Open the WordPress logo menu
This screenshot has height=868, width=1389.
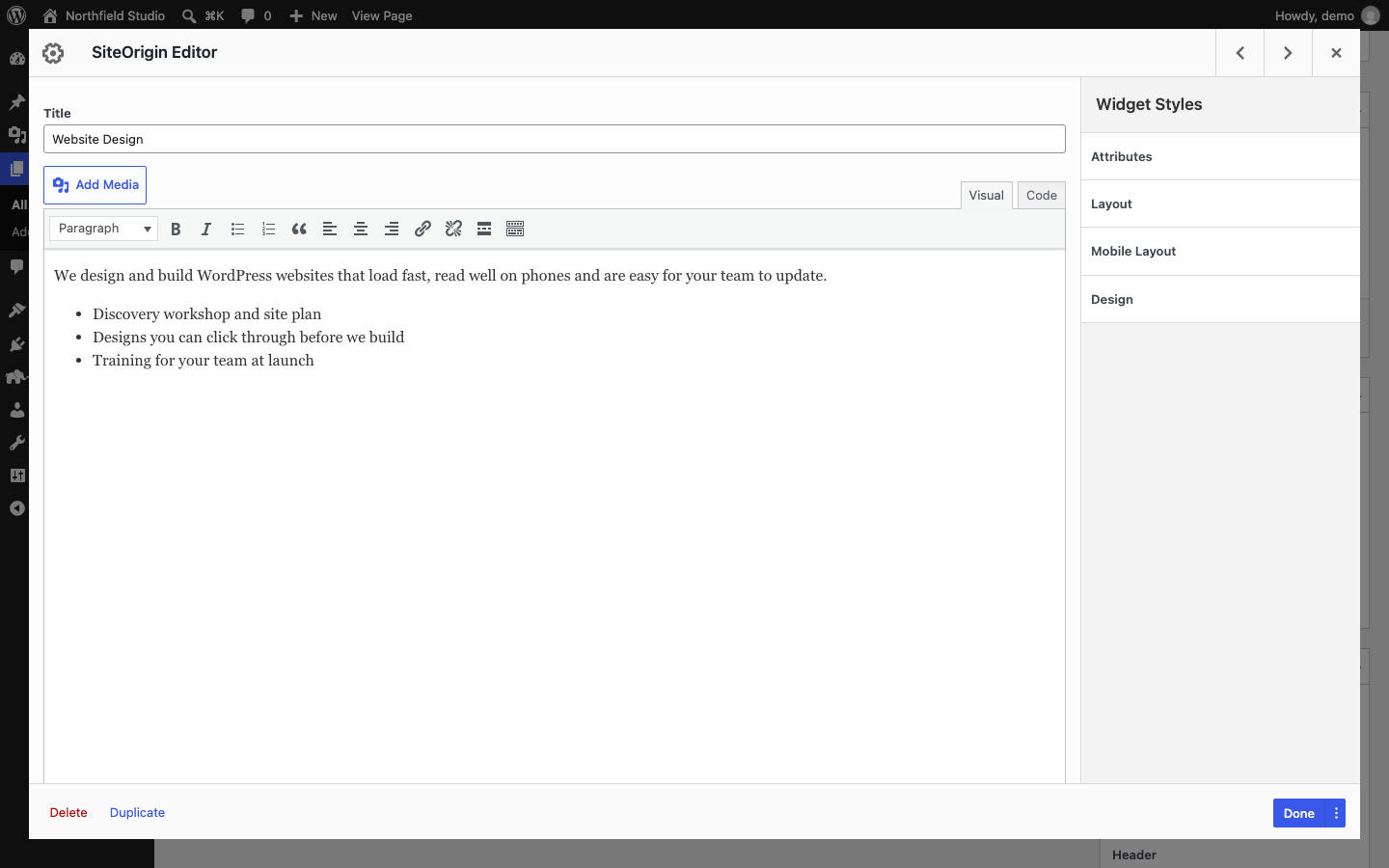point(16,15)
